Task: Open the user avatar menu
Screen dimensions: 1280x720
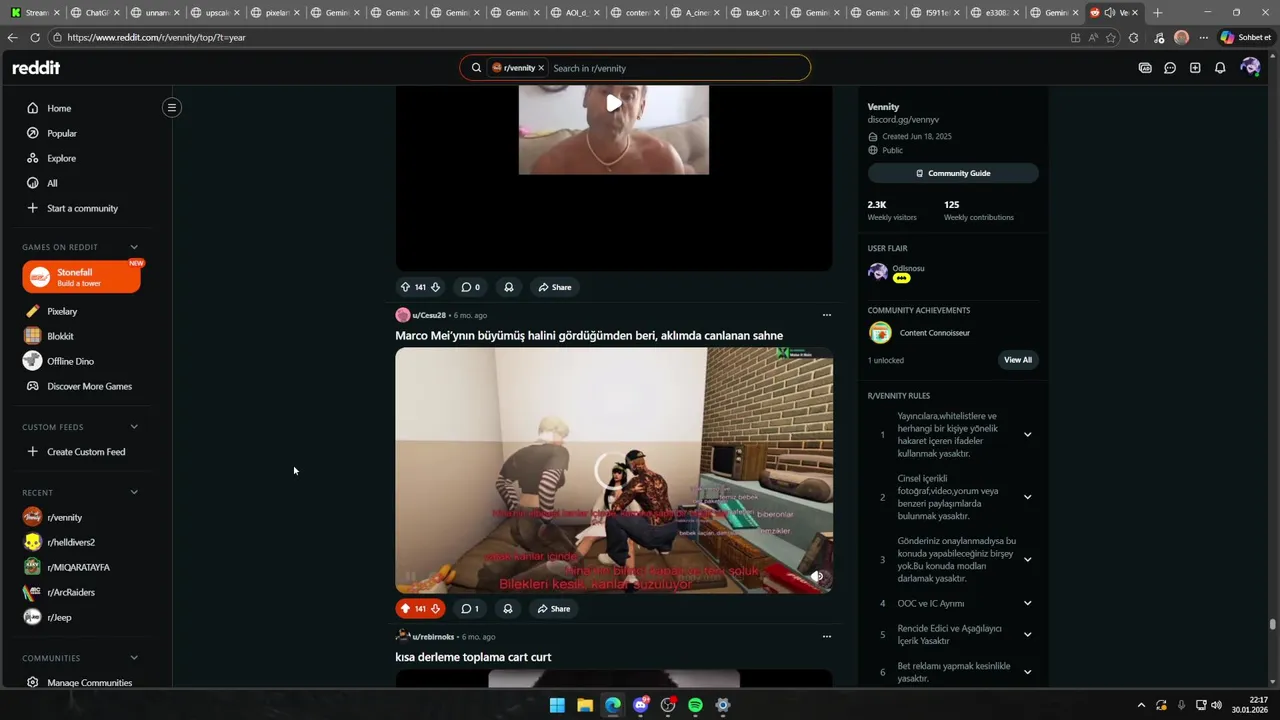Action: (x=1249, y=68)
